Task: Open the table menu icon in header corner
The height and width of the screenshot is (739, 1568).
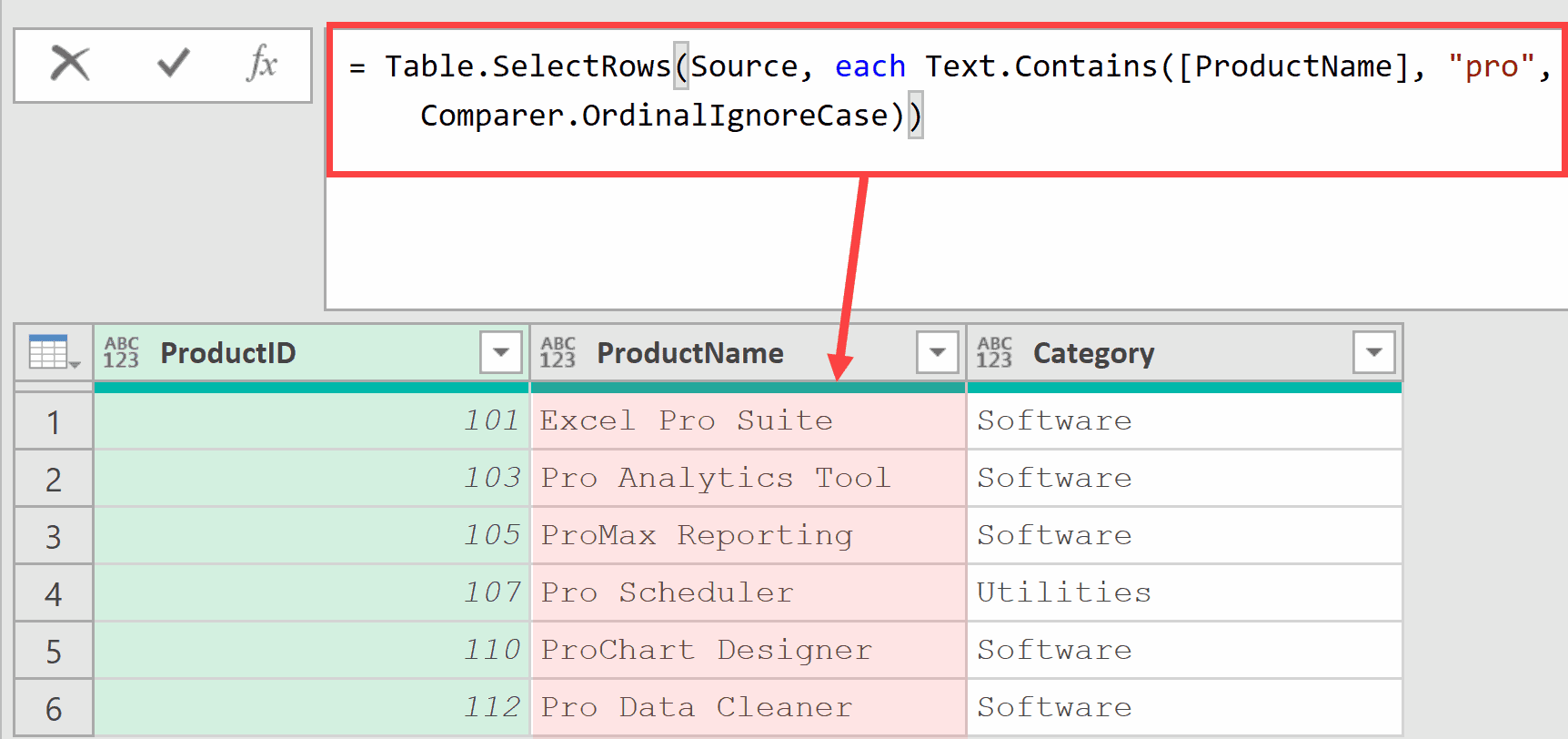Action: coord(54,352)
